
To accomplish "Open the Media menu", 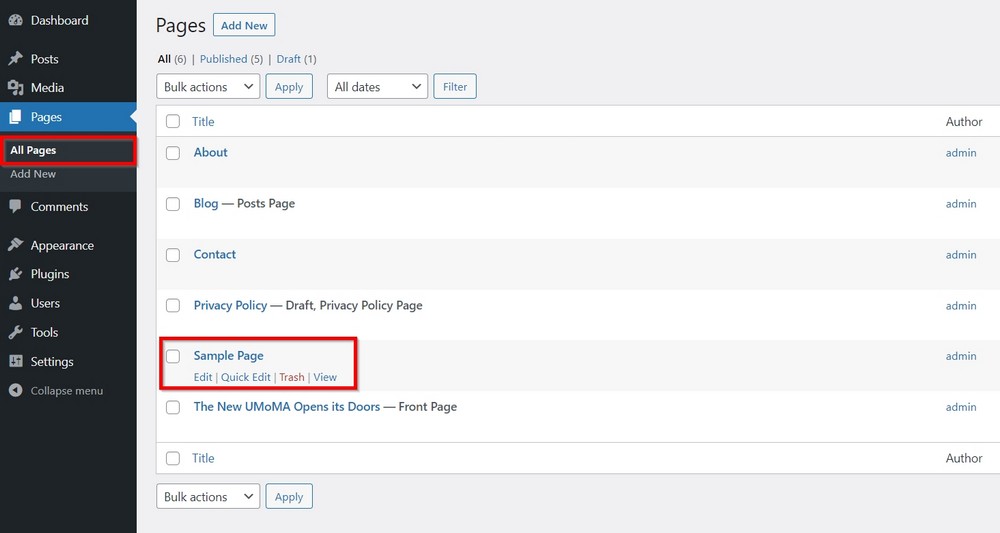I will click(x=47, y=87).
